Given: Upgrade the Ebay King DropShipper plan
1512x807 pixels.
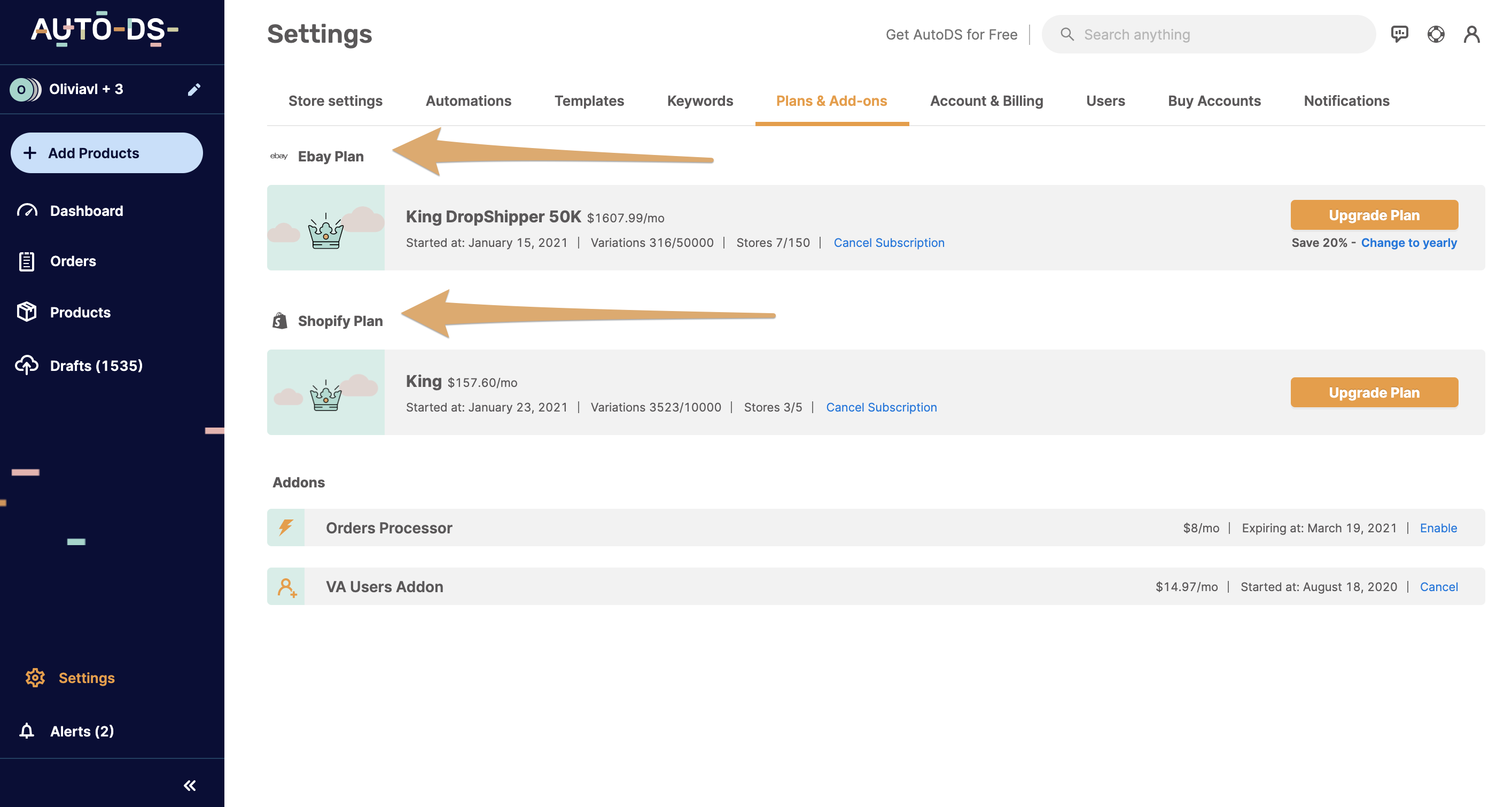Looking at the screenshot, I should tap(1374, 215).
